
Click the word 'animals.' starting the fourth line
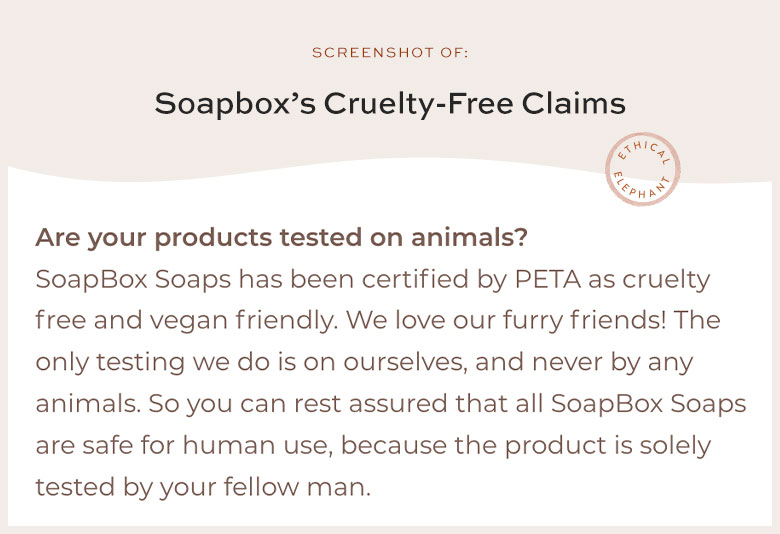(x=88, y=404)
